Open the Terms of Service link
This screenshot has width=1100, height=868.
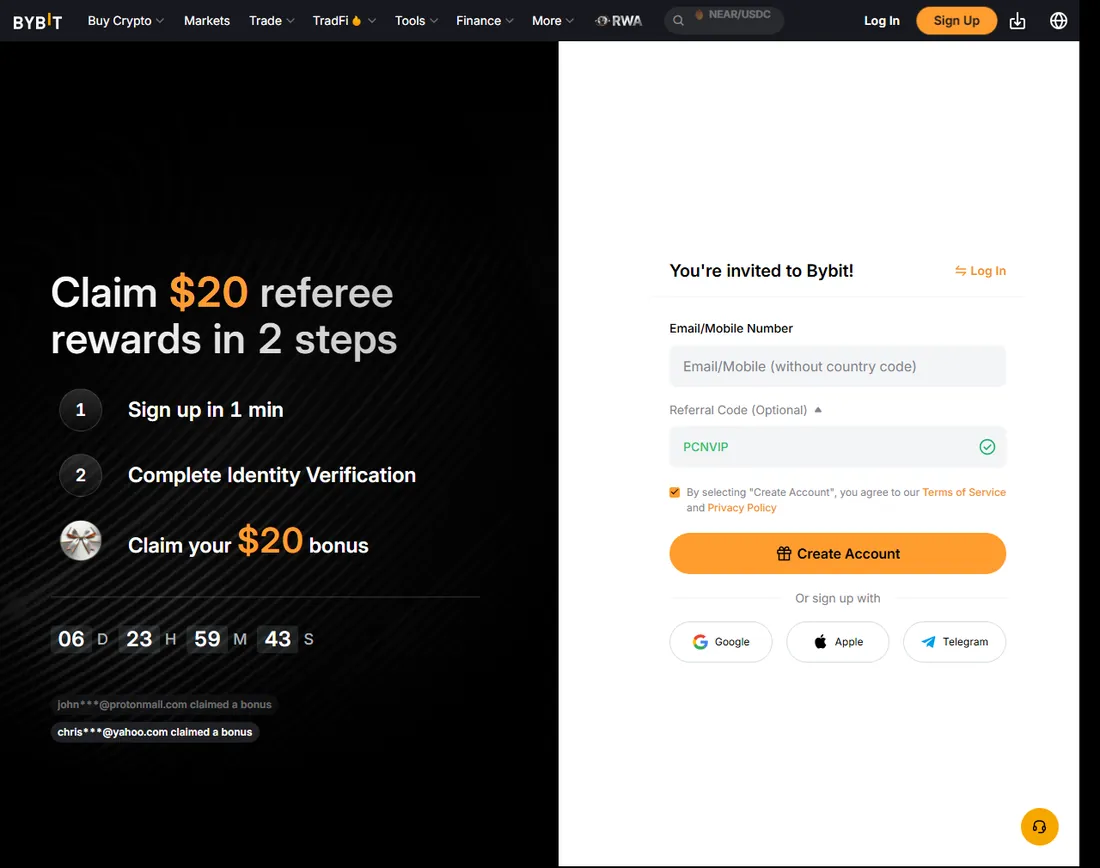pyautogui.click(x=964, y=493)
